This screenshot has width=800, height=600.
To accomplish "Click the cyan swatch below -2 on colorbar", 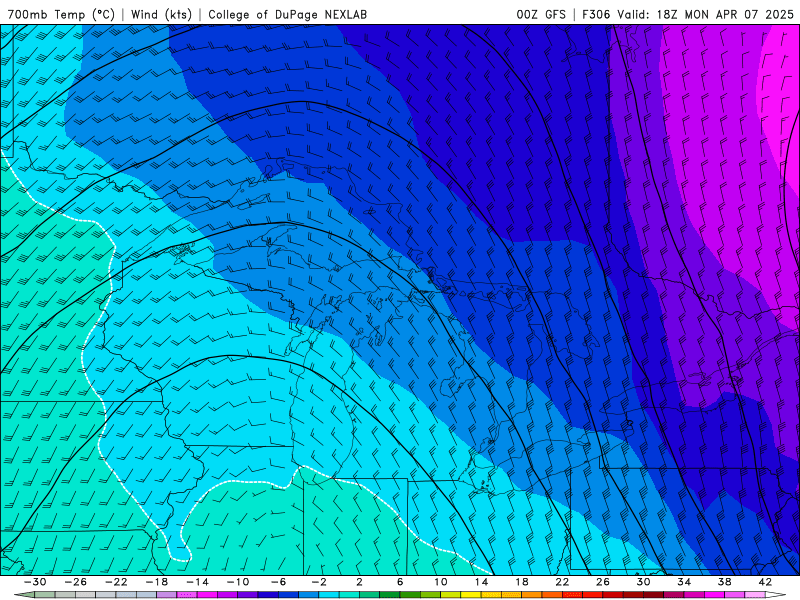I will tap(329, 595).
